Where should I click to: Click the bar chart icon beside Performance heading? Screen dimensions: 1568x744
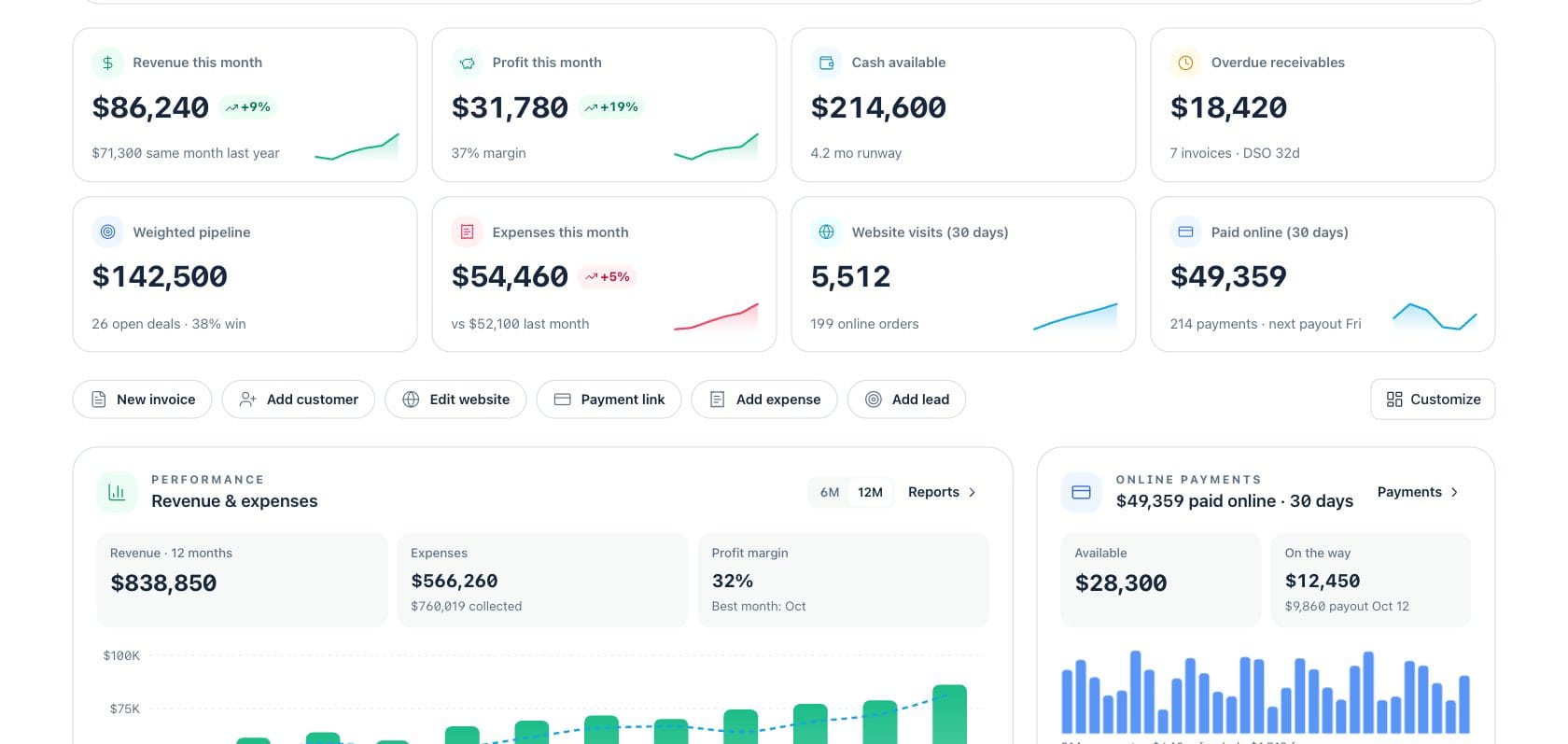click(117, 492)
